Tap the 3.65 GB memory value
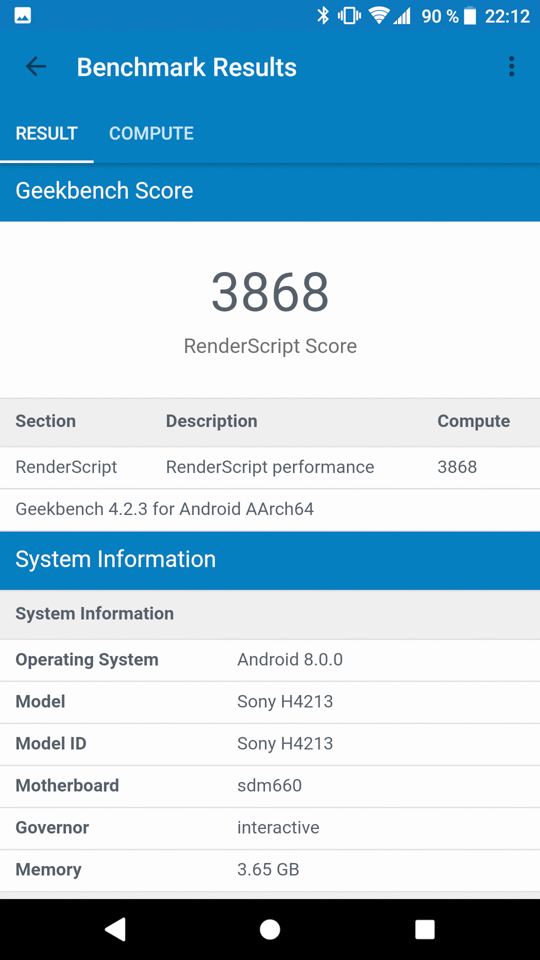 (x=268, y=869)
